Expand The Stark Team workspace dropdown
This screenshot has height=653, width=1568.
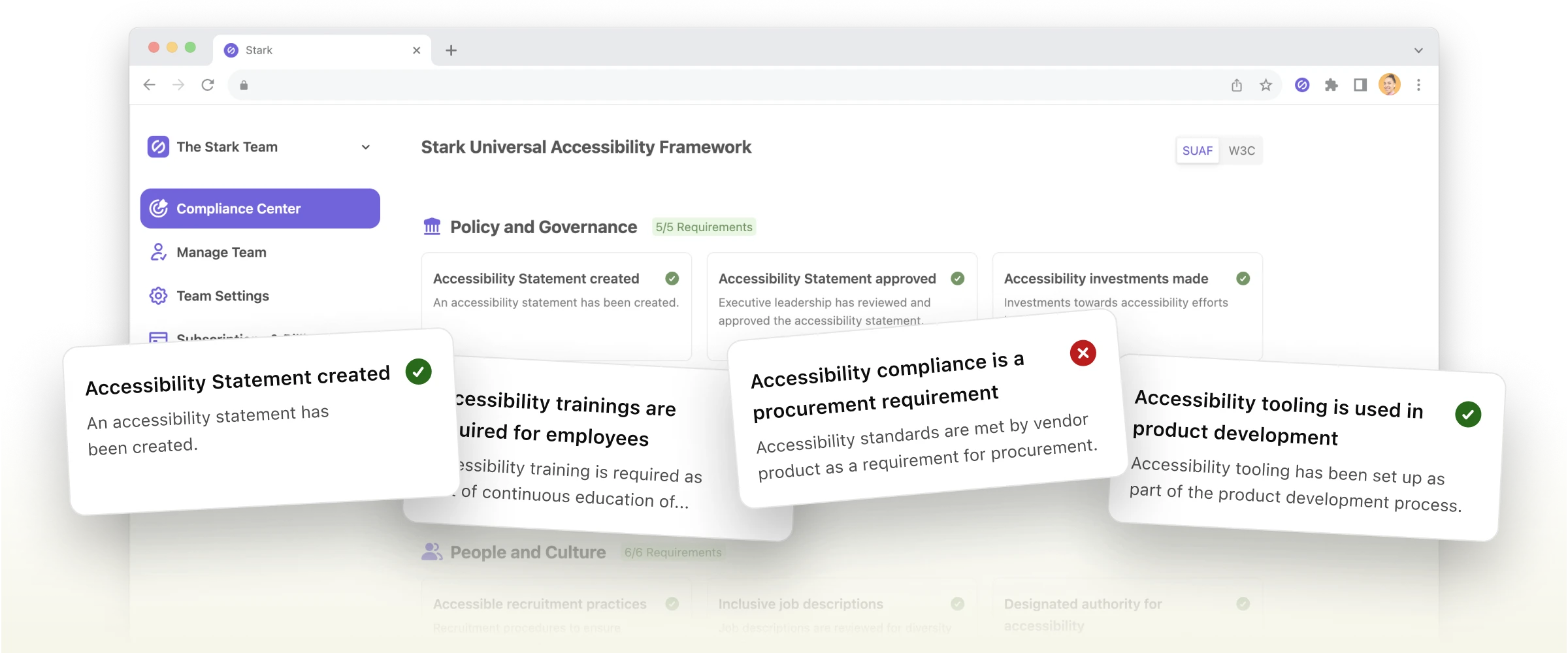pos(367,146)
